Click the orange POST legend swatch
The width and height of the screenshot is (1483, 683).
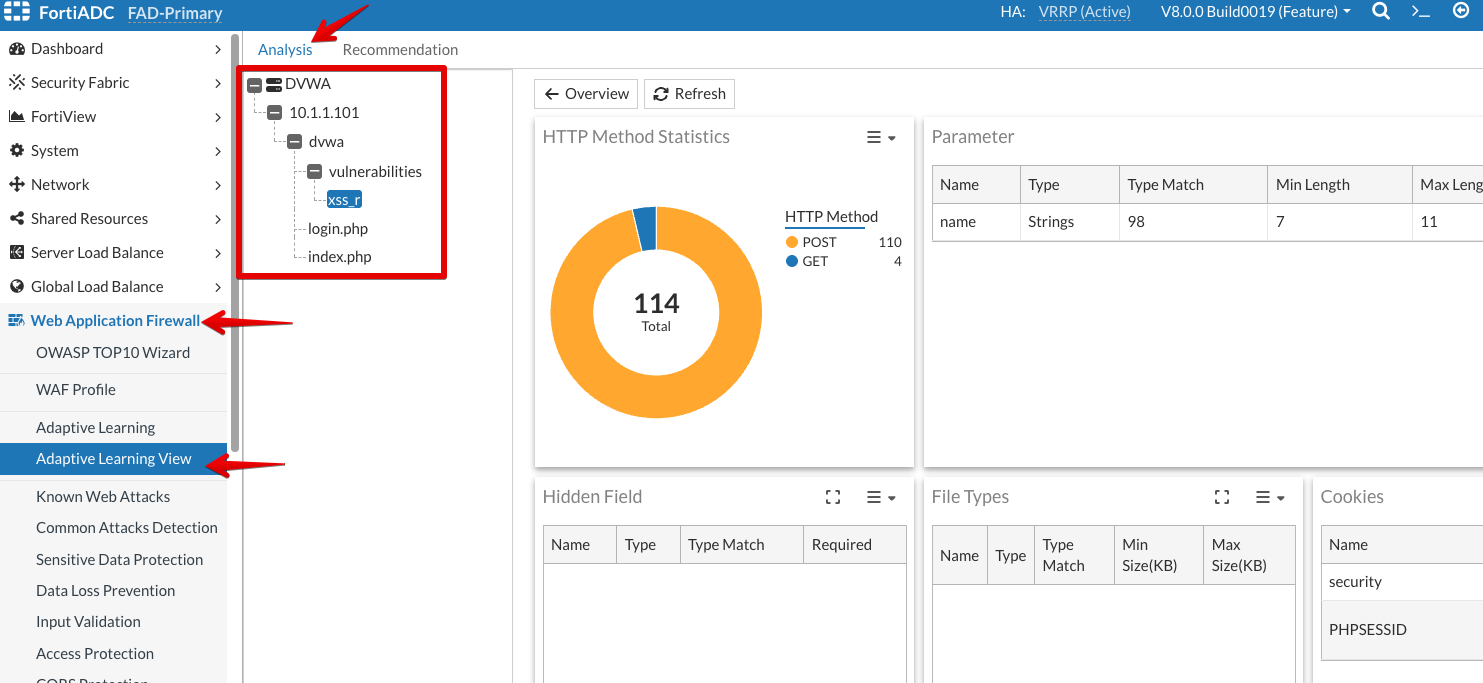[792, 243]
